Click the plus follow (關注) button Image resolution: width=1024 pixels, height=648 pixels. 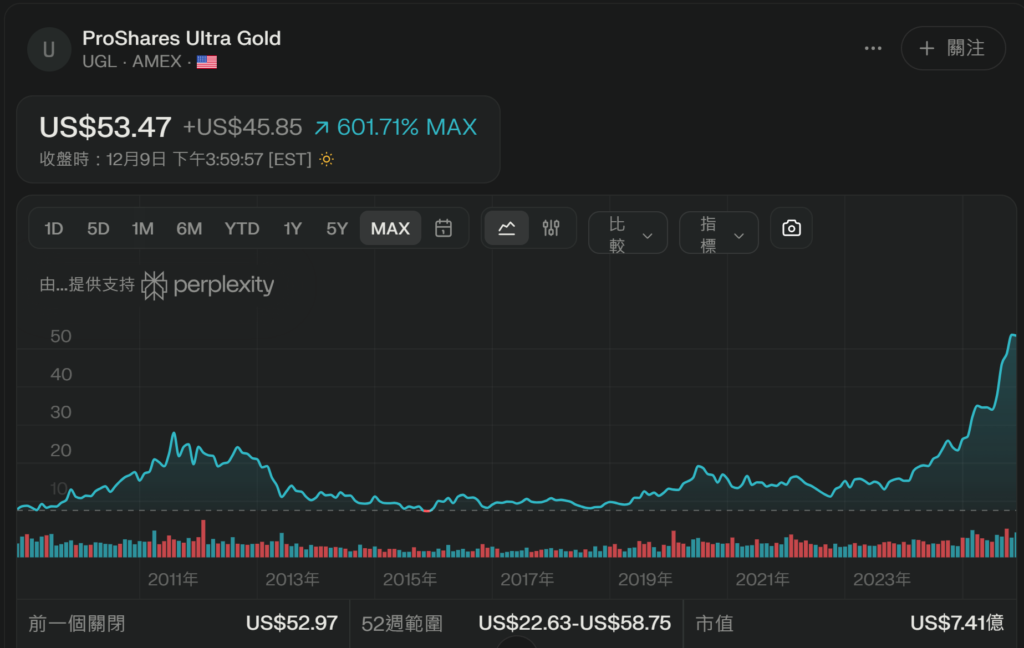pos(953,48)
